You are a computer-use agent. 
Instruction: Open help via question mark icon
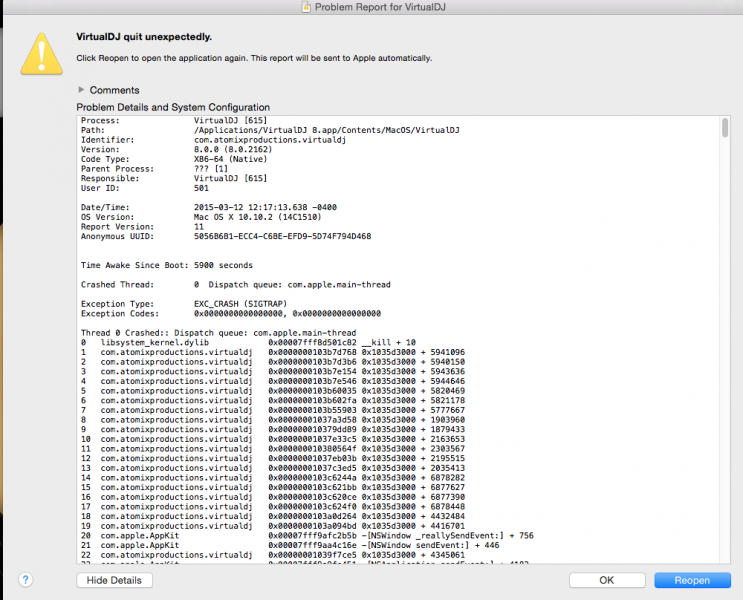coord(26,579)
